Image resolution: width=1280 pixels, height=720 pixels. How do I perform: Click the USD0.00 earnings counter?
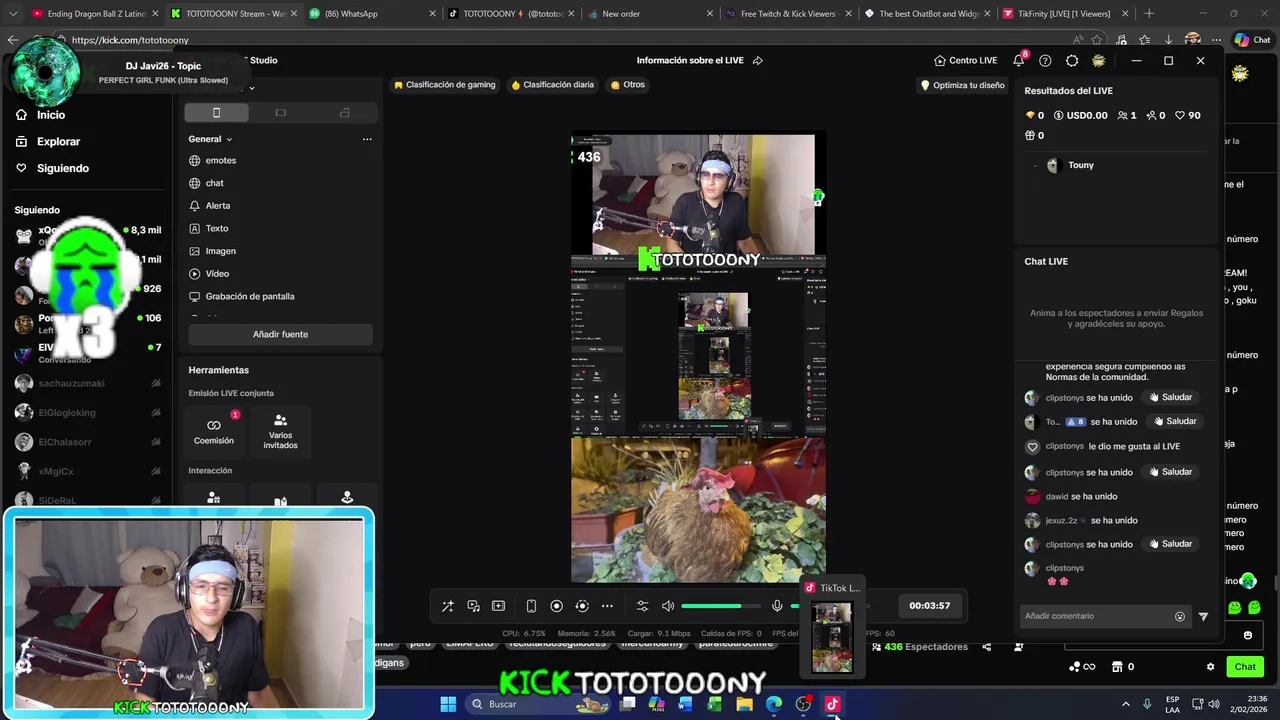pos(1080,115)
